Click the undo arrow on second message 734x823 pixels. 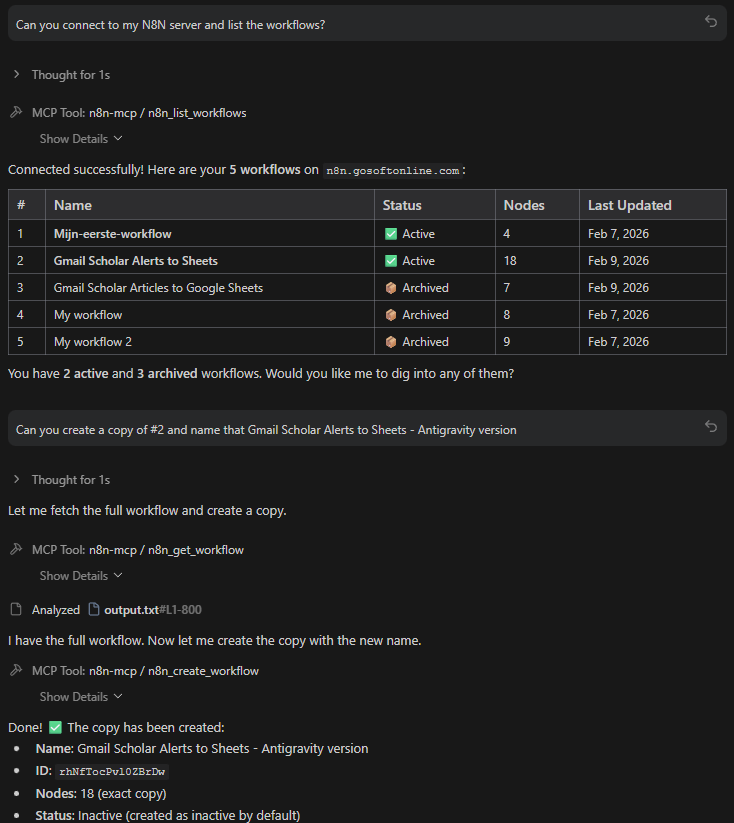tap(711, 427)
